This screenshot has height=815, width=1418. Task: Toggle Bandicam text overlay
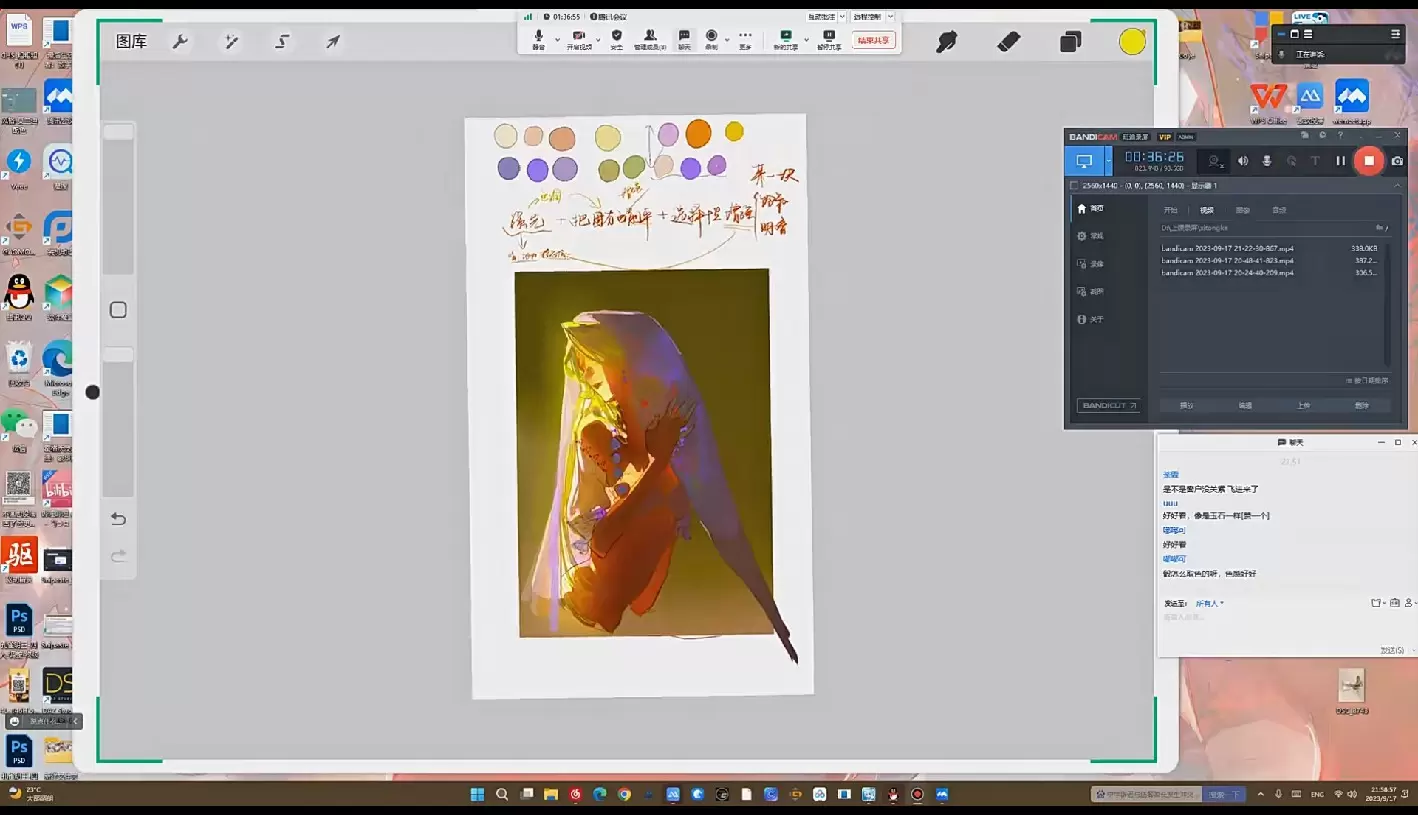click(1315, 161)
